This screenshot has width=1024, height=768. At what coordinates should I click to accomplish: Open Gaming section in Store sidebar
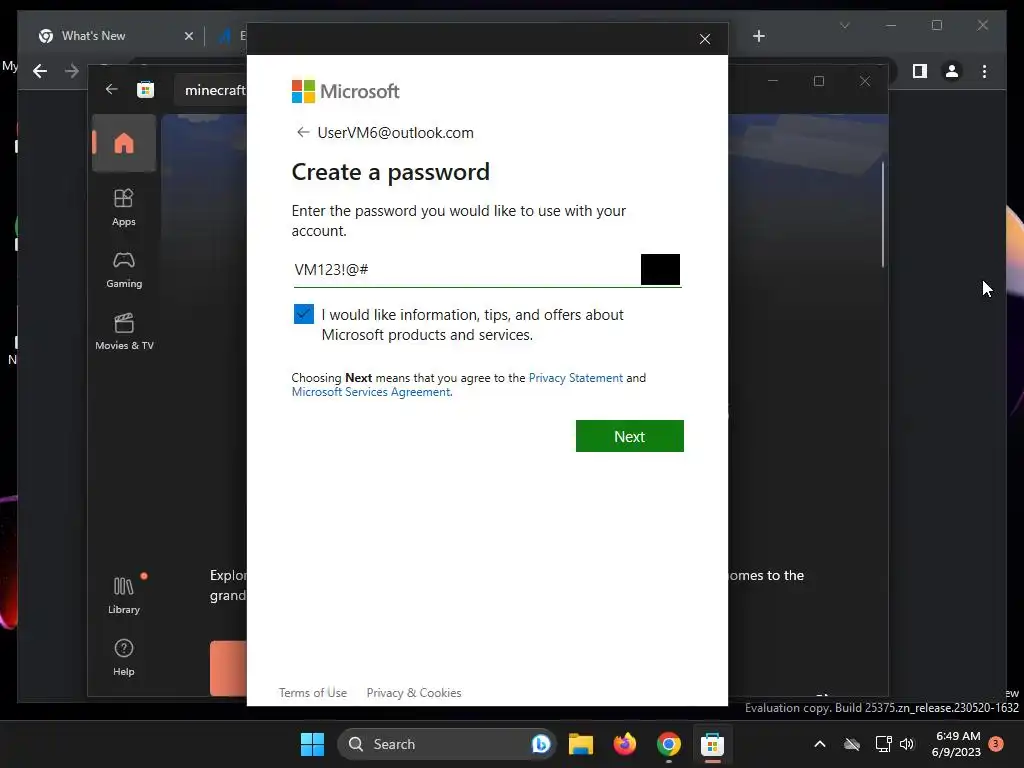(124, 270)
